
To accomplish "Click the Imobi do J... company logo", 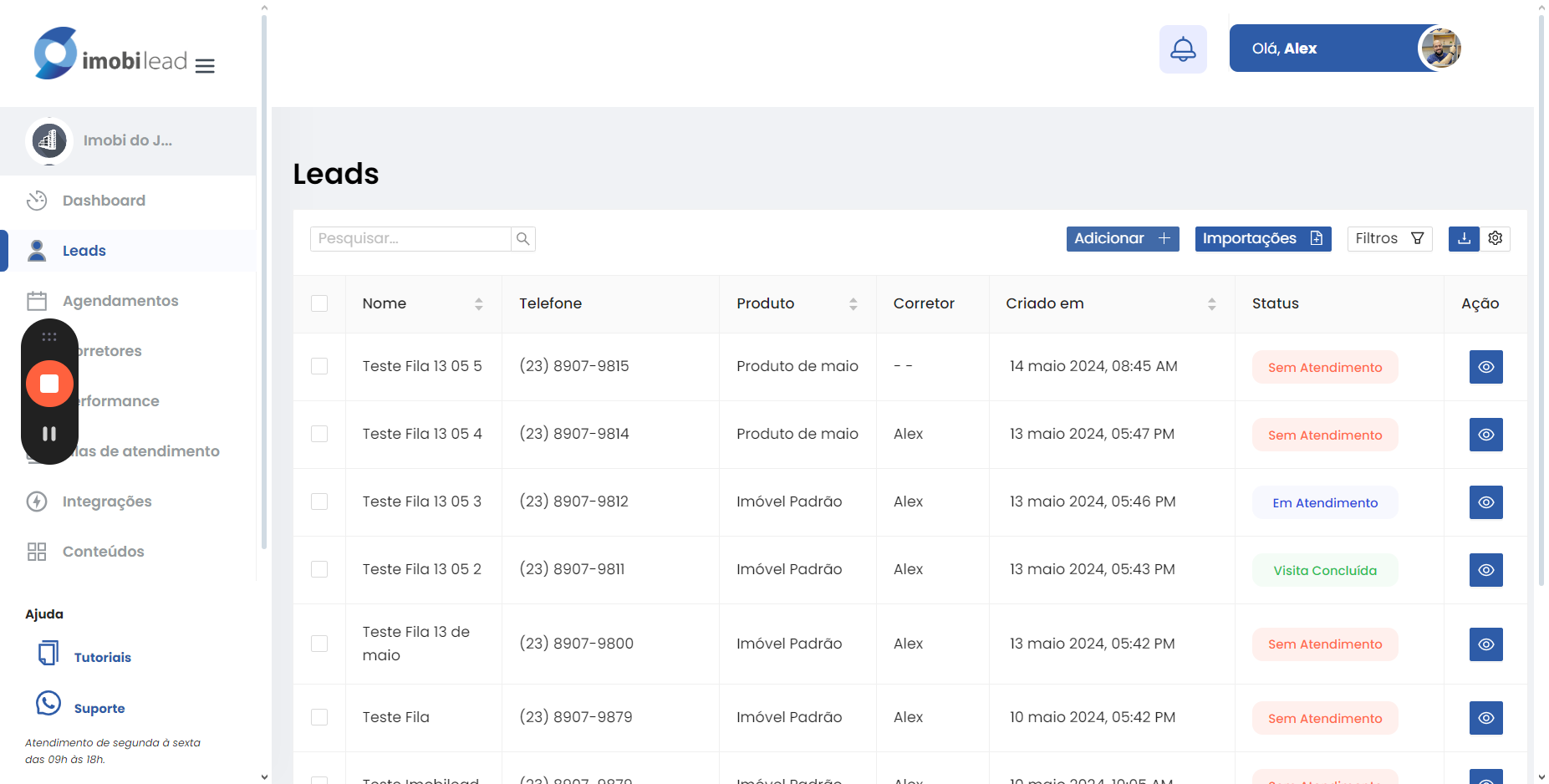I will coord(49,140).
